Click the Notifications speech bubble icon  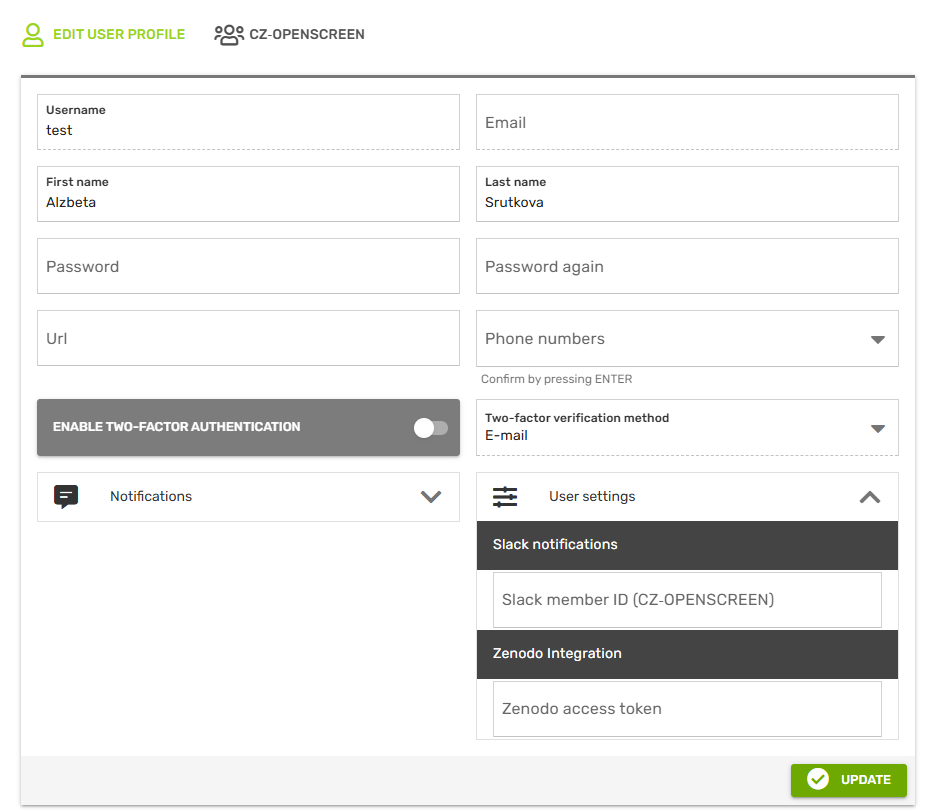[x=66, y=497]
